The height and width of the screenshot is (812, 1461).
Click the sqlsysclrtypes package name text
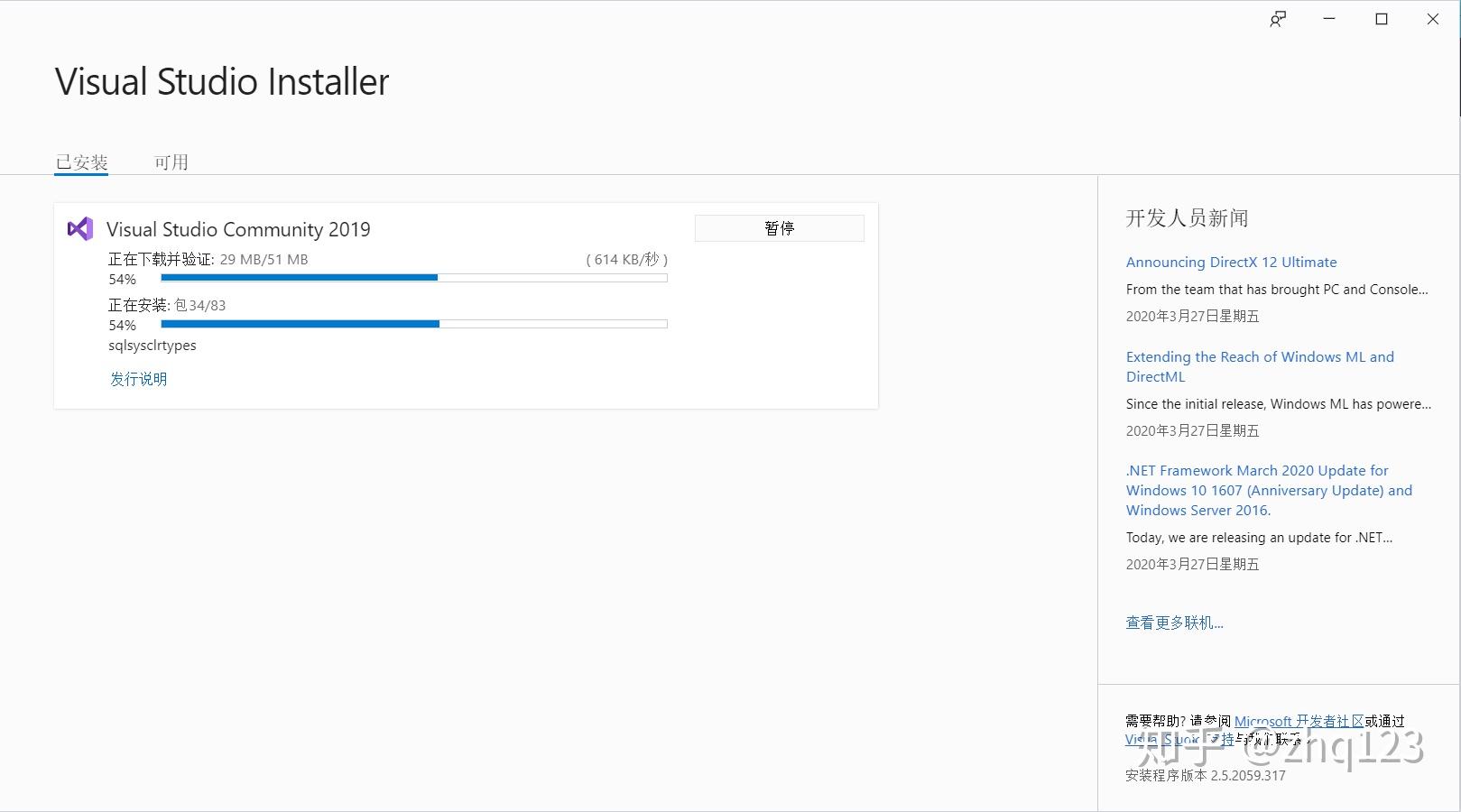(152, 345)
